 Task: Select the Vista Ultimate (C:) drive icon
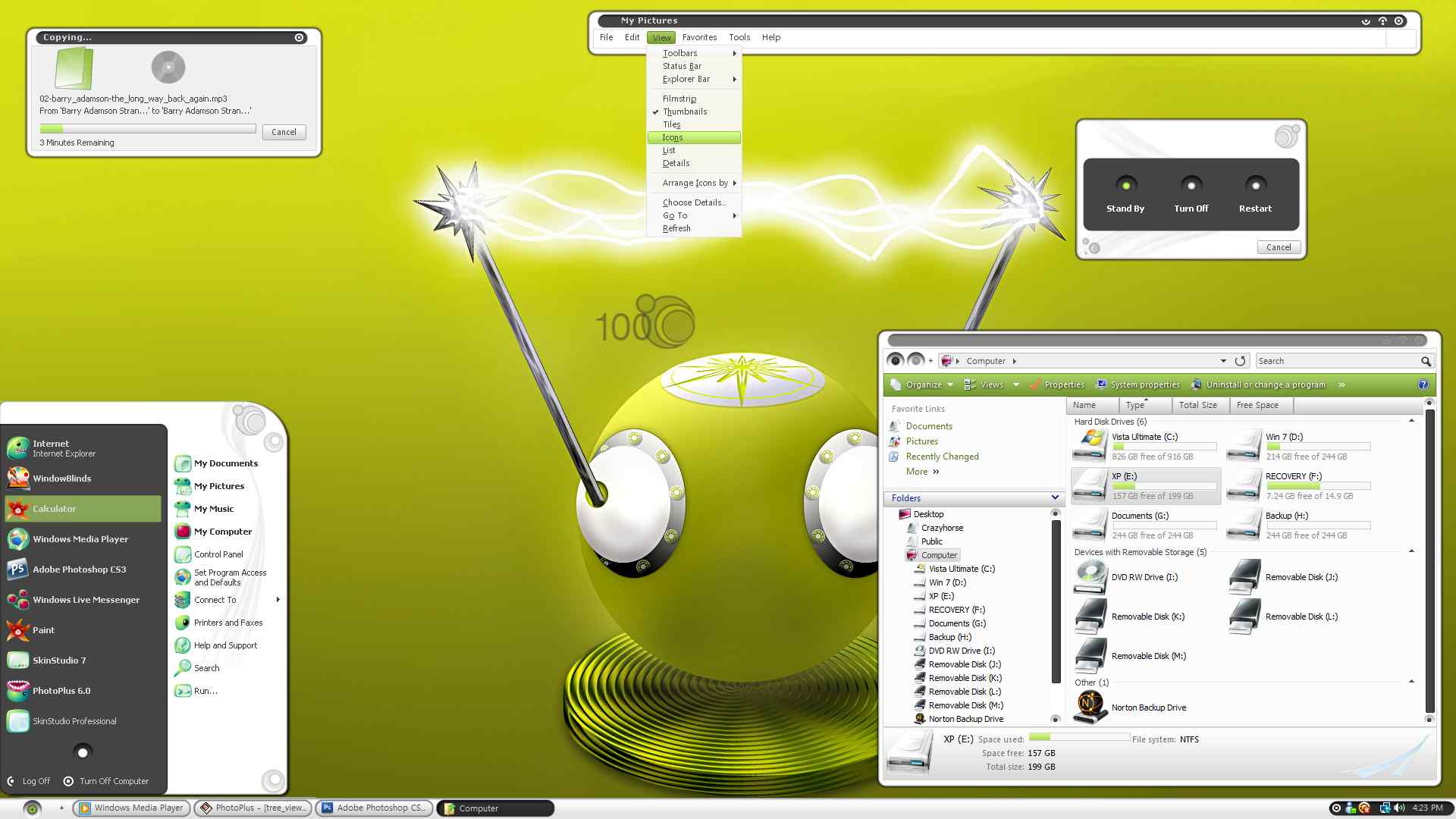click(x=1089, y=446)
